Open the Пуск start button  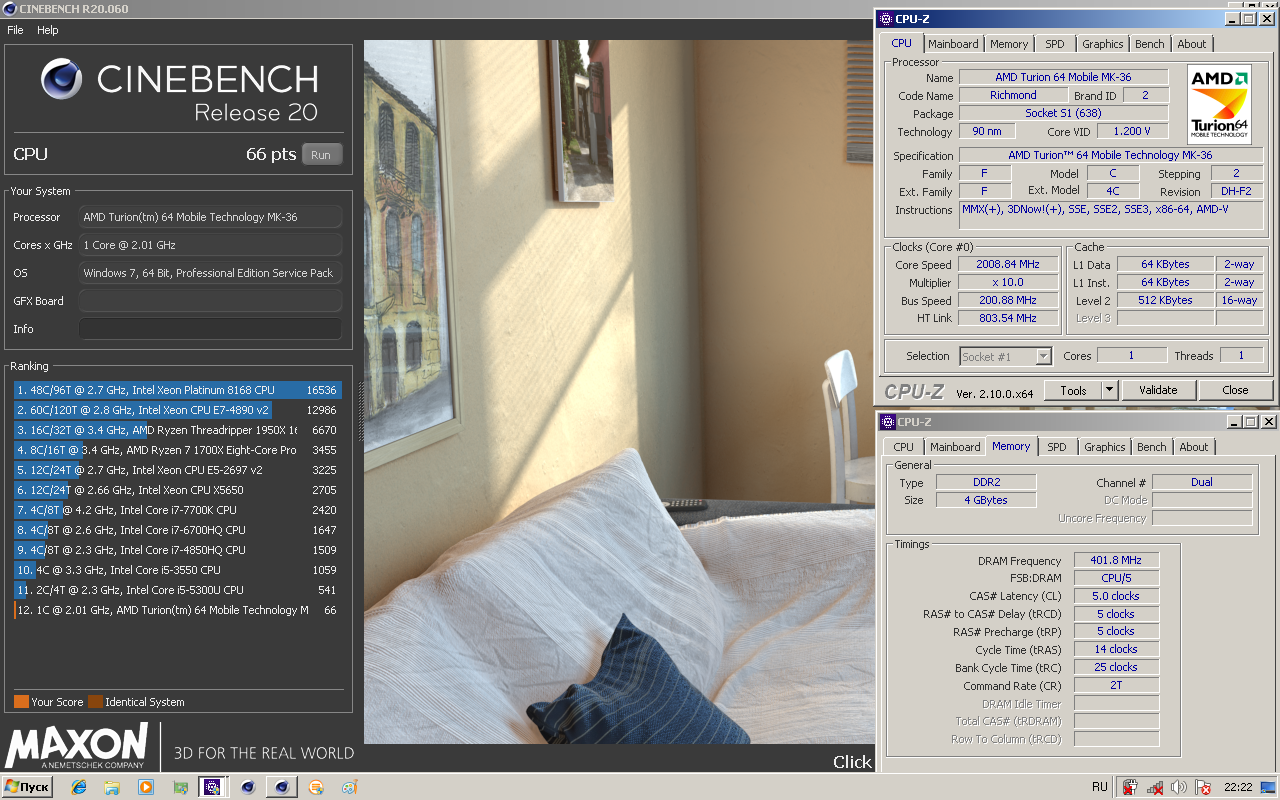pyautogui.click(x=27, y=787)
